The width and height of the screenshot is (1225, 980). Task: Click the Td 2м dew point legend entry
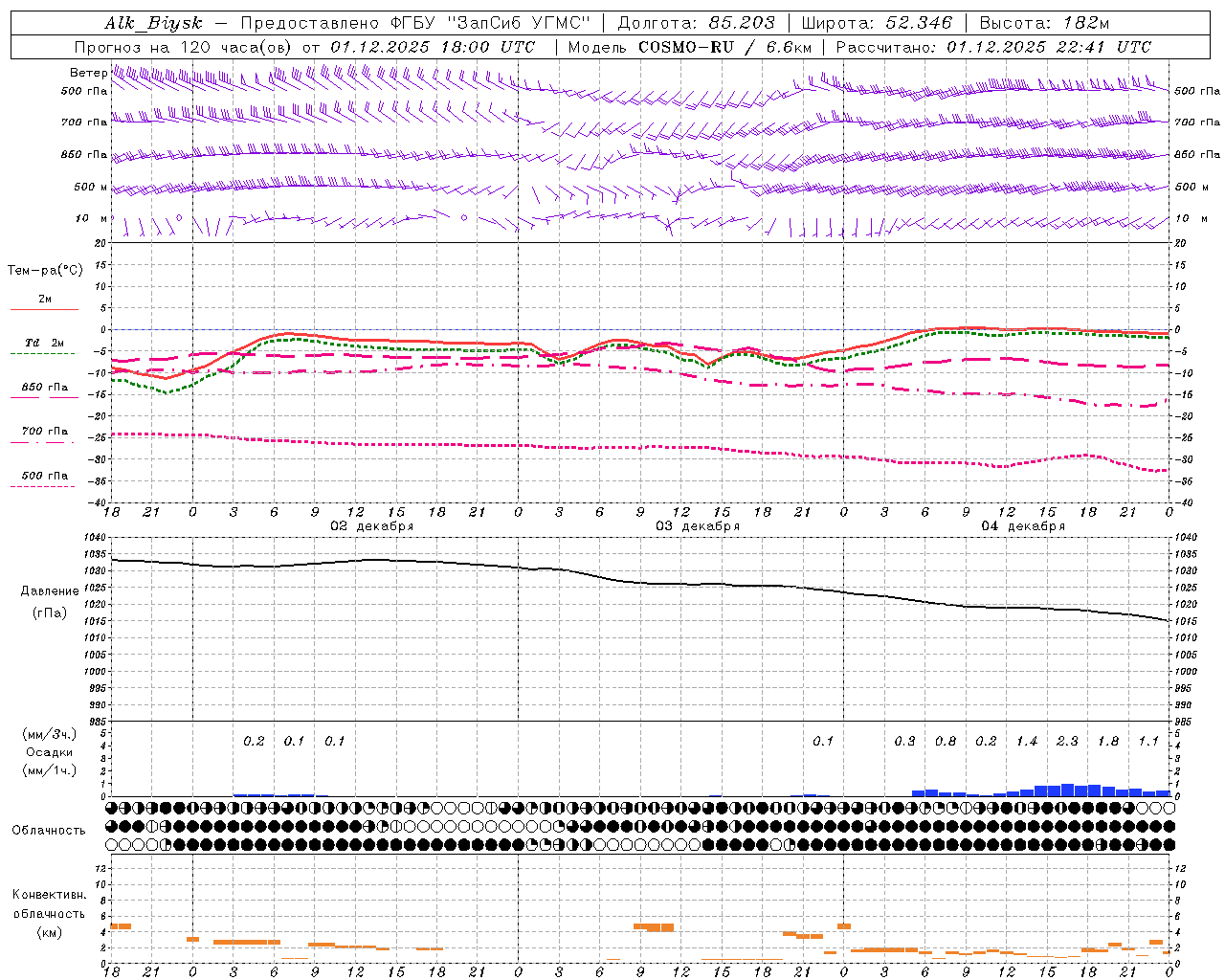(45, 343)
